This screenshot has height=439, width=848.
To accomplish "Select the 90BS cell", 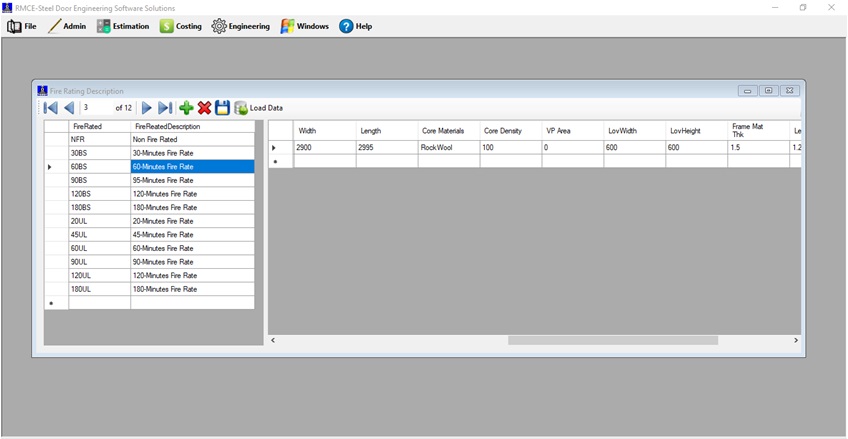I will (100, 180).
